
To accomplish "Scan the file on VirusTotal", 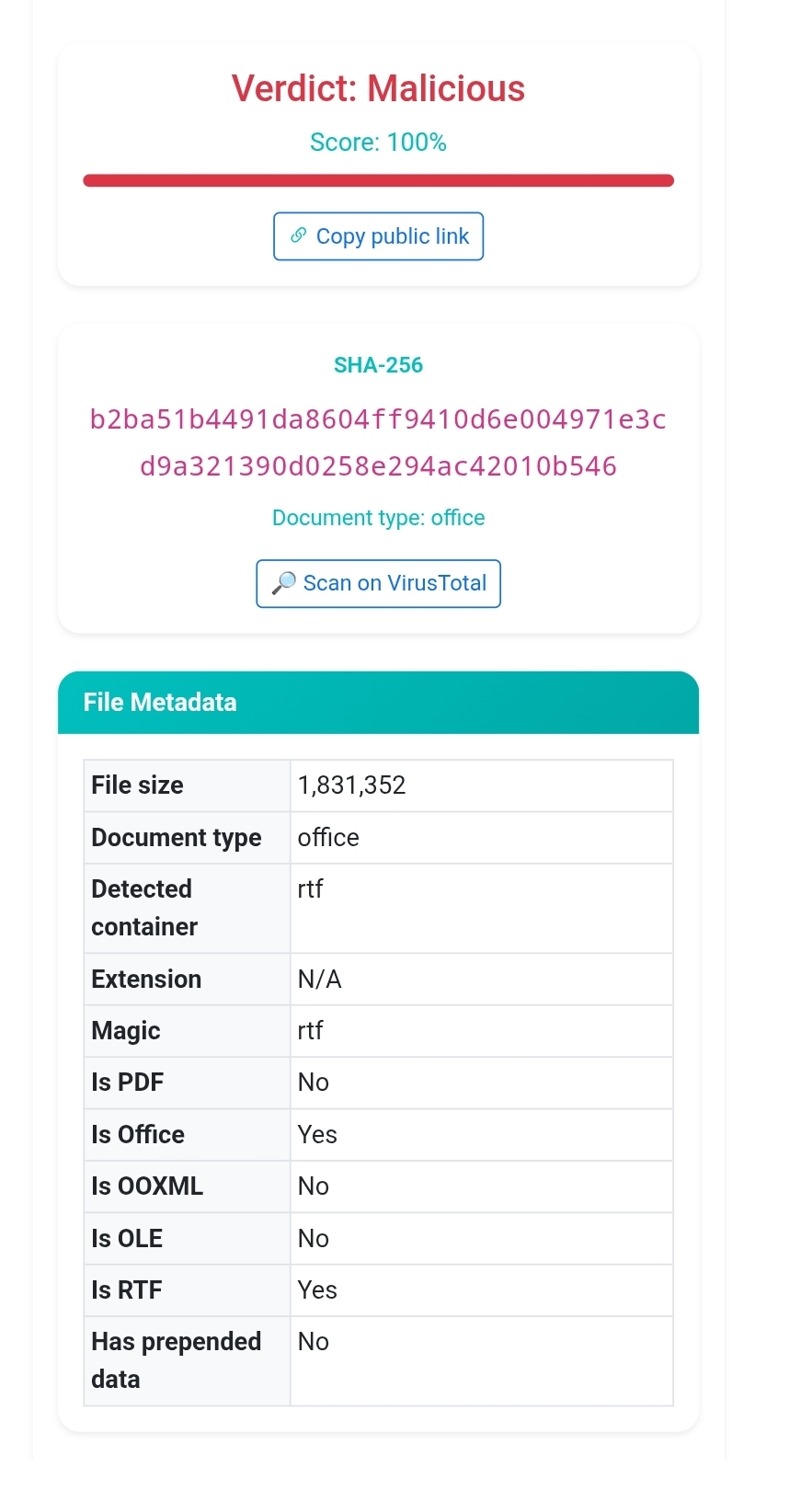I will (x=378, y=583).
